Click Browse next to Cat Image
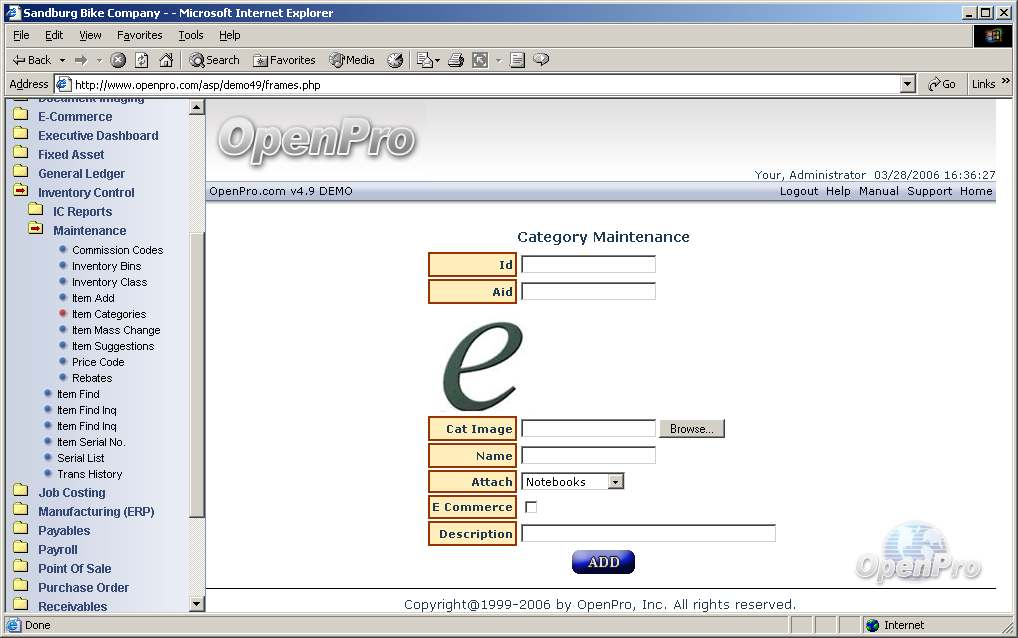 pyautogui.click(x=691, y=429)
